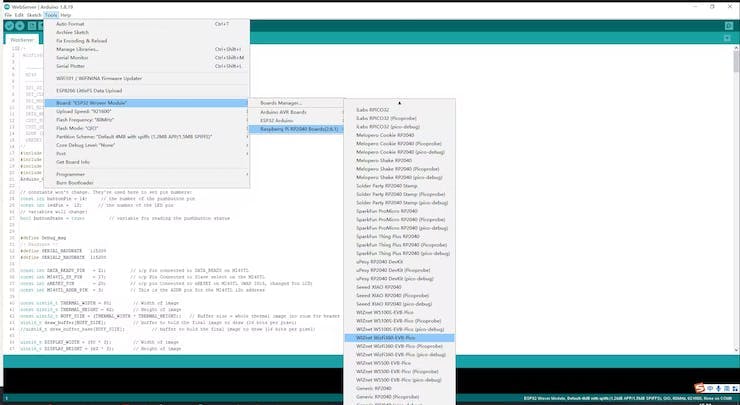The height and width of the screenshot is (405, 740).
Task: Click the Verify checkmark toolbar icon
Action: pyautogui.click(x=9, y=26)
